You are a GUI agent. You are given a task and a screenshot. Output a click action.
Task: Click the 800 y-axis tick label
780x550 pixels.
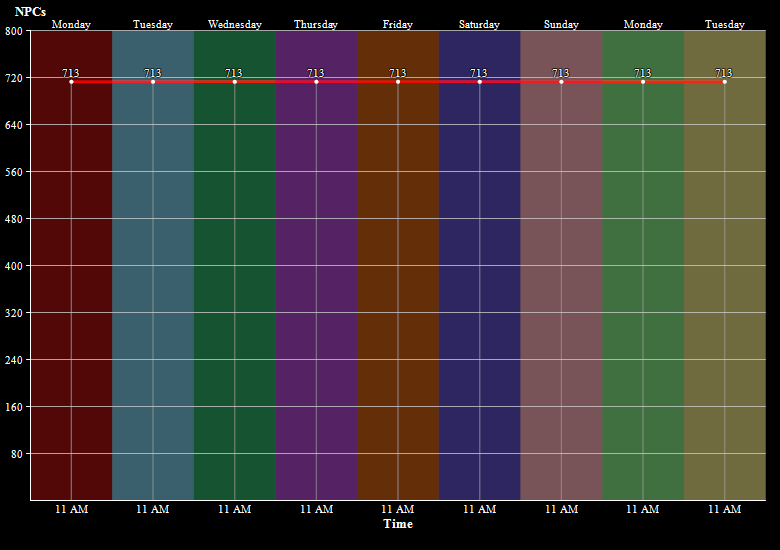click(14, 31)
